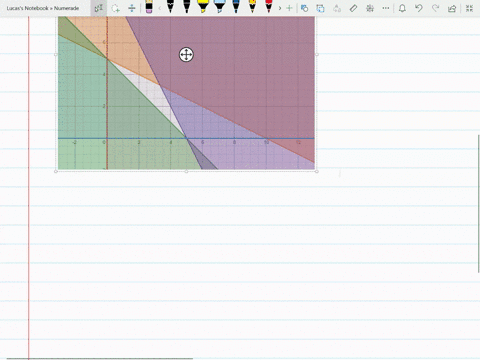Open the Math assistant button
480x360 pixels.
coord(370,8)
